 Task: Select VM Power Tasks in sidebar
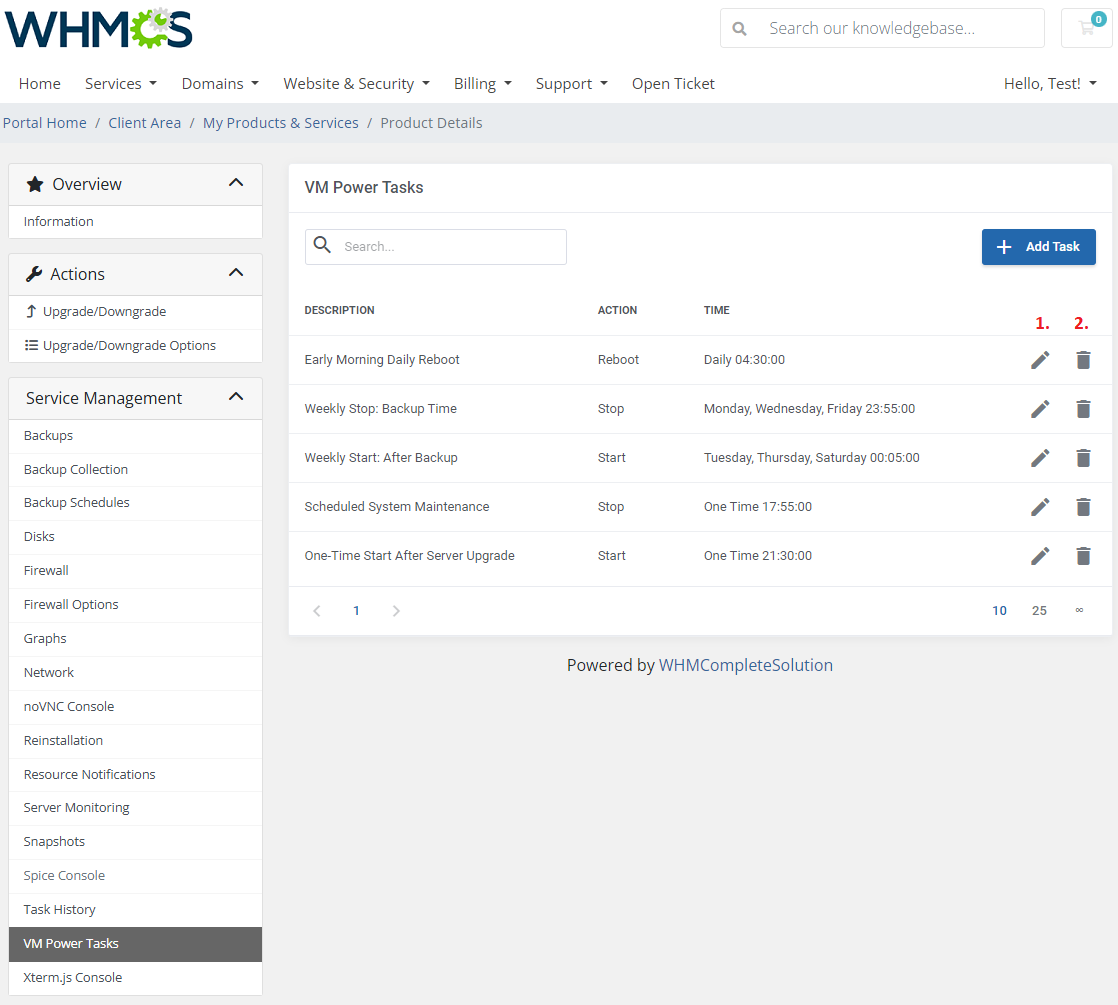[135, 944]
